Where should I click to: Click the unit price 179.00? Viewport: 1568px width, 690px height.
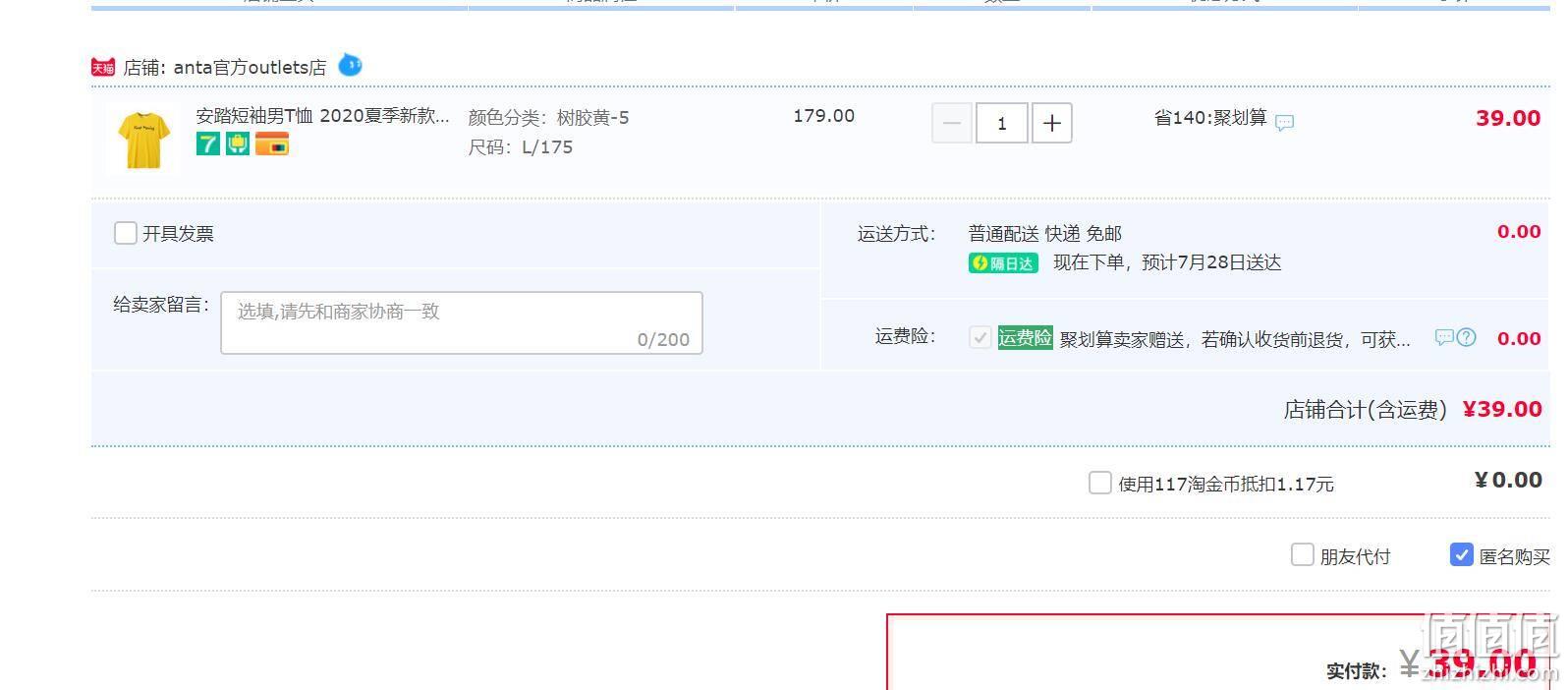click(x=823, y=116)
